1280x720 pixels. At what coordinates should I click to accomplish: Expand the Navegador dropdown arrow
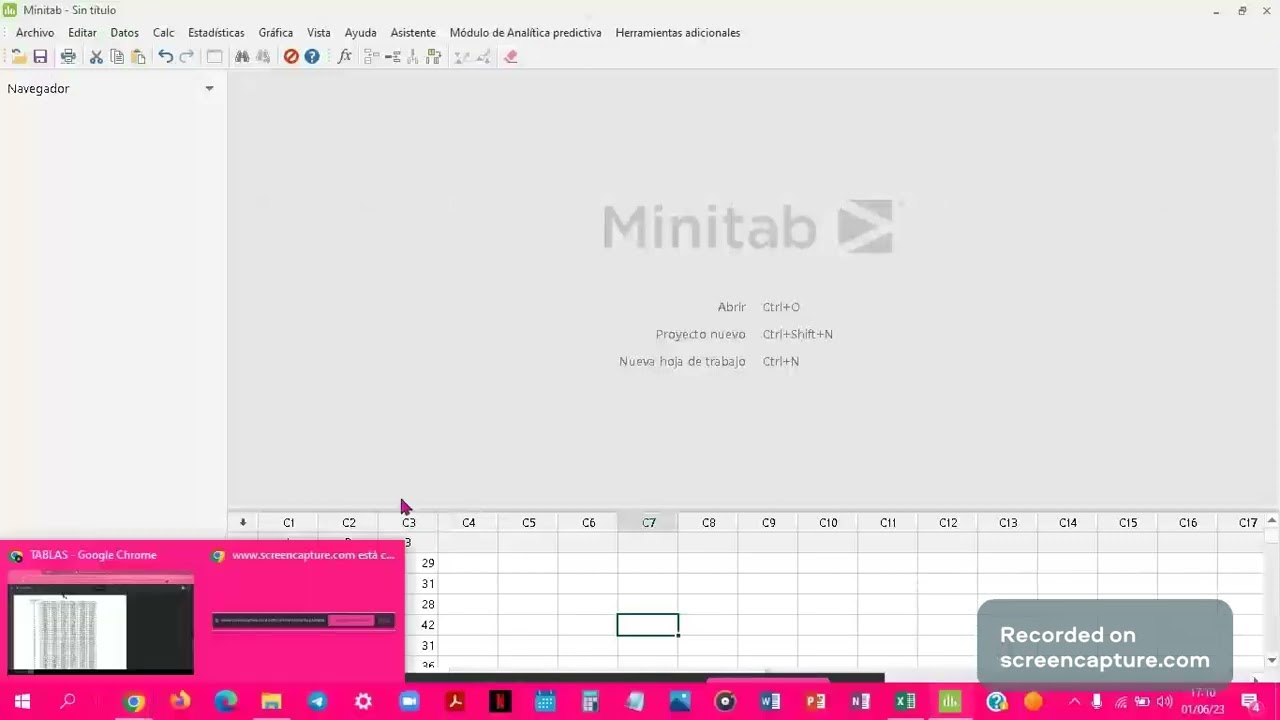(209, 89)
